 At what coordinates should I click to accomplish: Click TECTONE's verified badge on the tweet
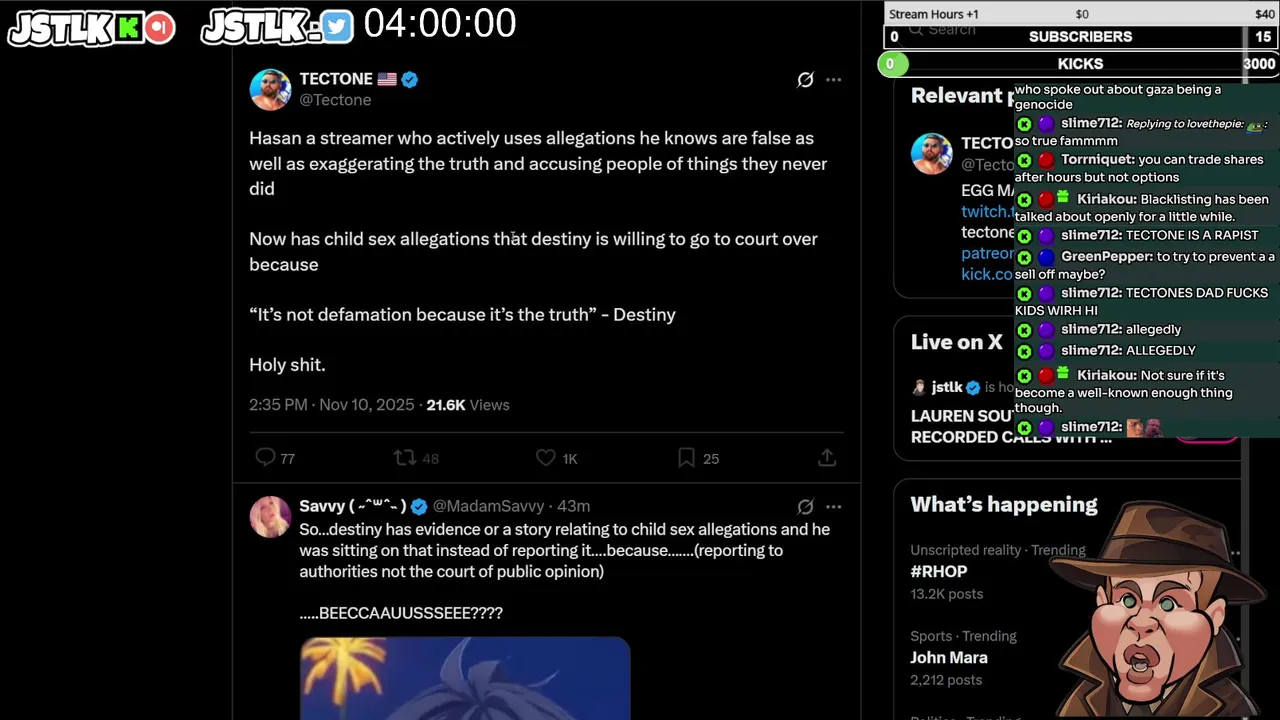[x=409, y=79]
